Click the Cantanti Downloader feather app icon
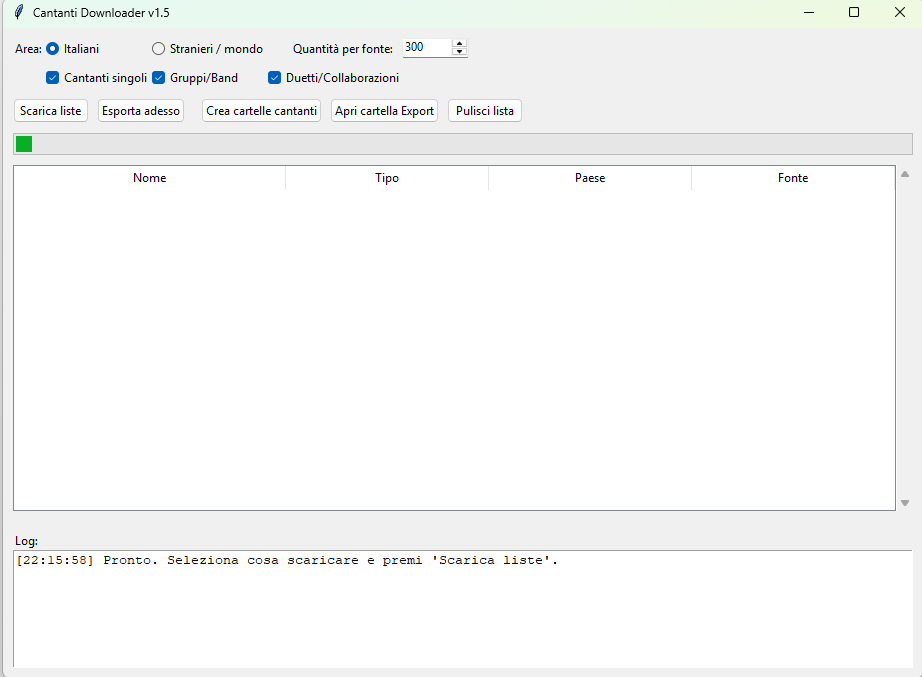Viewport: 922px width, 677px height. [19, 12]
